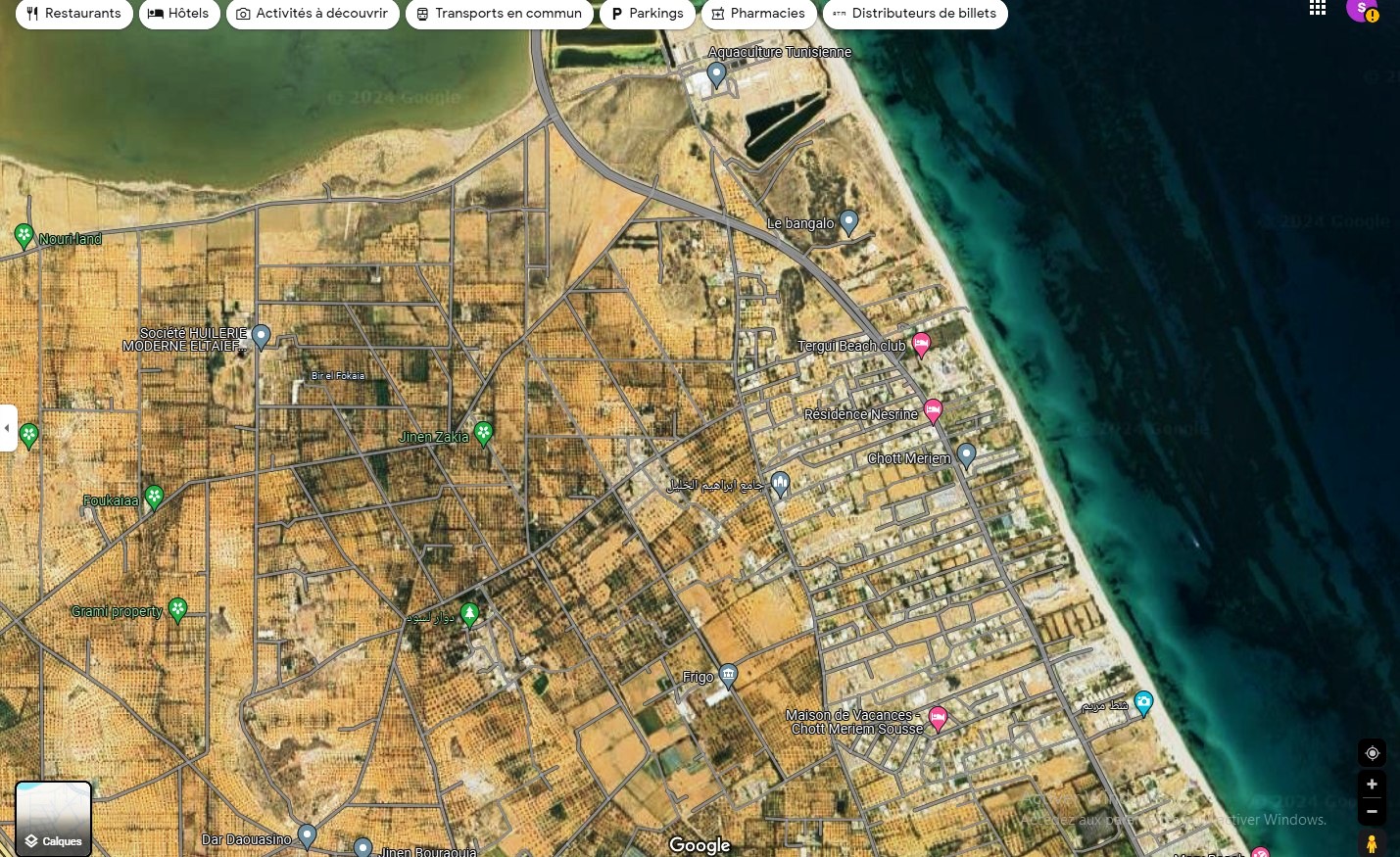Select the Frigo store marker
Viewport: 1400px width, 857px height.
(x=728, y=674)
